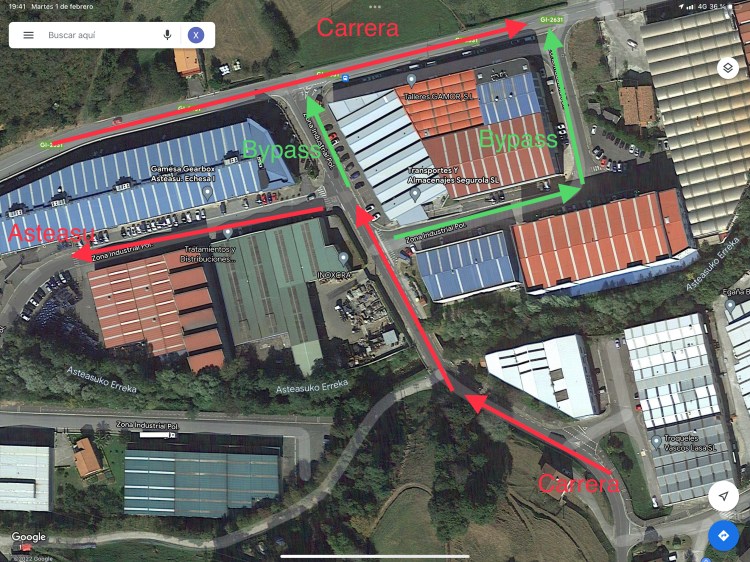Tap the bus stop icon on GI-2631 road

tap(345, 78)
